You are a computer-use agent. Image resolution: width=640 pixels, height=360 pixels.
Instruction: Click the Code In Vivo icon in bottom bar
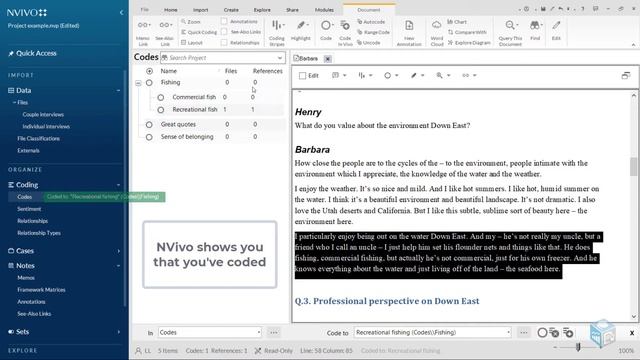568,333
